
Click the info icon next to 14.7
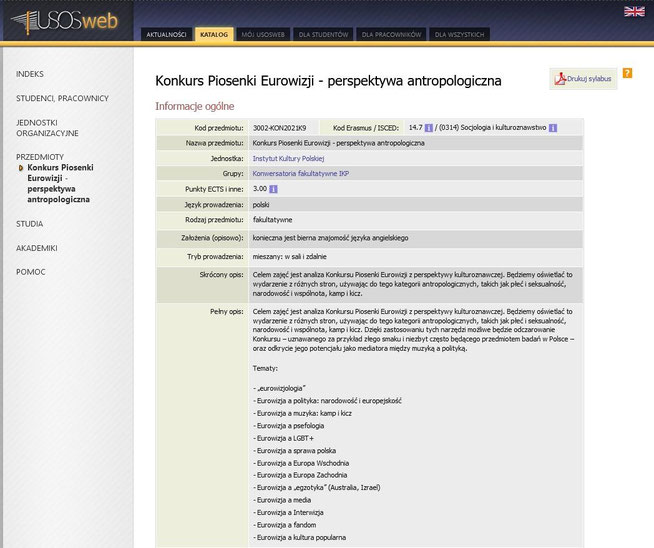(x=429, y=128)
